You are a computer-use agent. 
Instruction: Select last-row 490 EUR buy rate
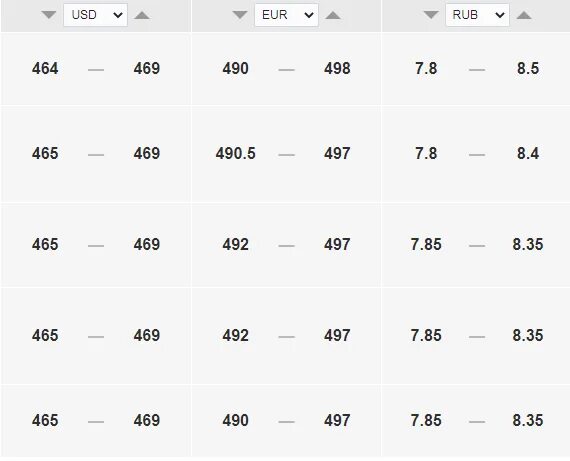[x=236, y=420]
